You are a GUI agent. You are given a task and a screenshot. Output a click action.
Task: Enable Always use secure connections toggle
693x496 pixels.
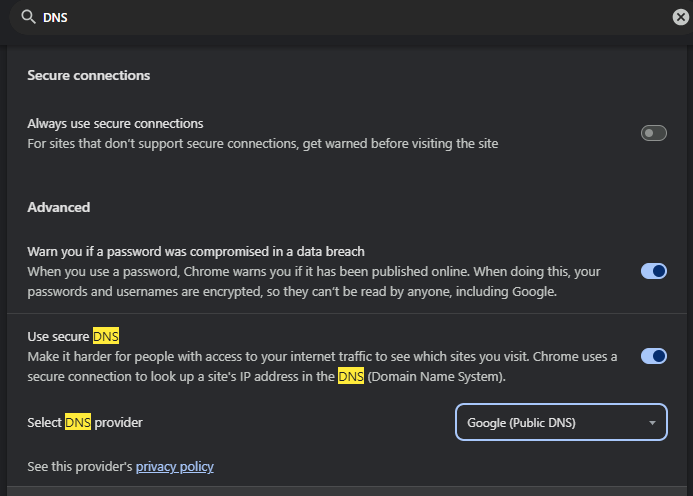[x=653, y=133]
